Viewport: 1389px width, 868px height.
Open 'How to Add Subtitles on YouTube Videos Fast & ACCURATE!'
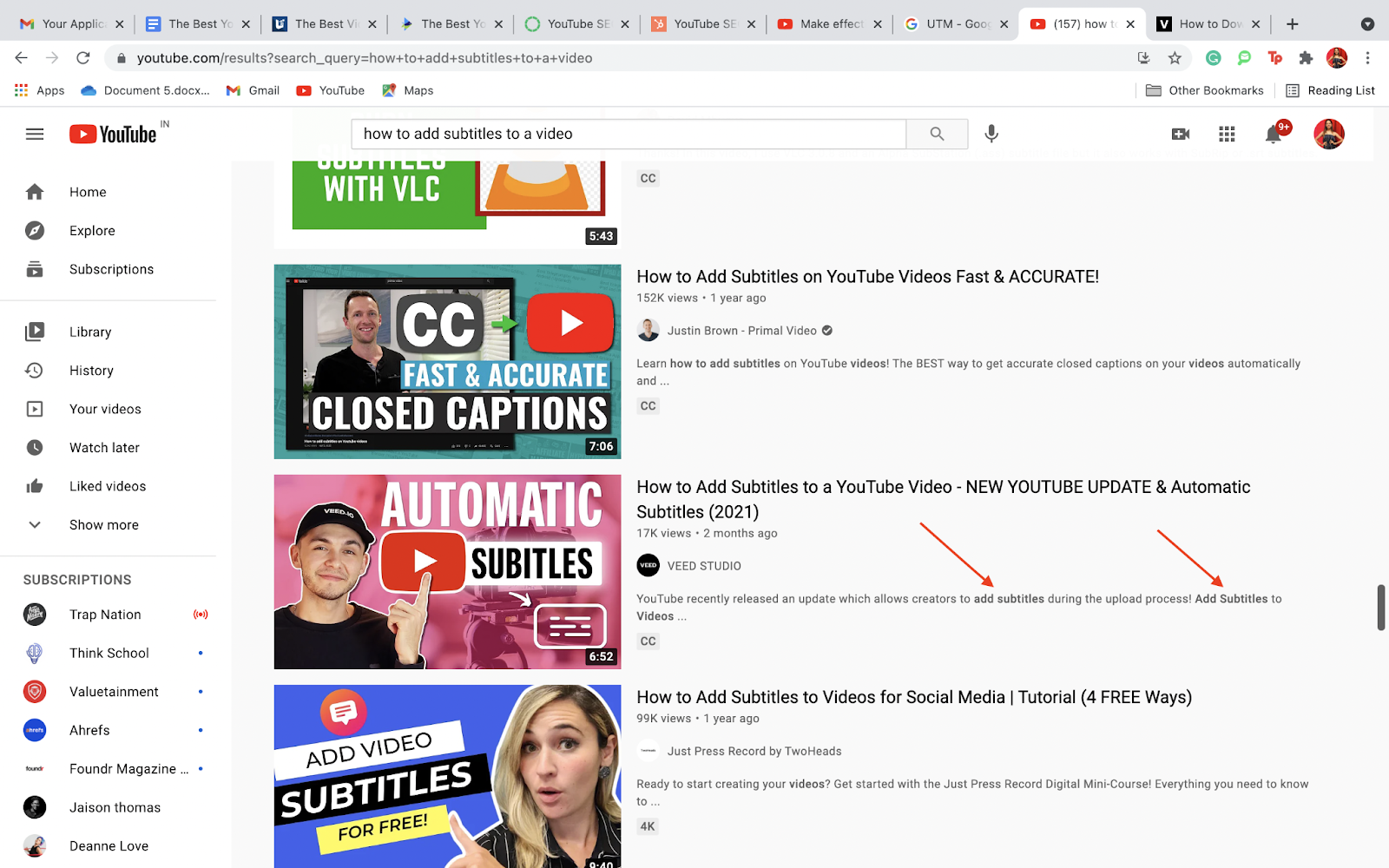click(867, 277)
